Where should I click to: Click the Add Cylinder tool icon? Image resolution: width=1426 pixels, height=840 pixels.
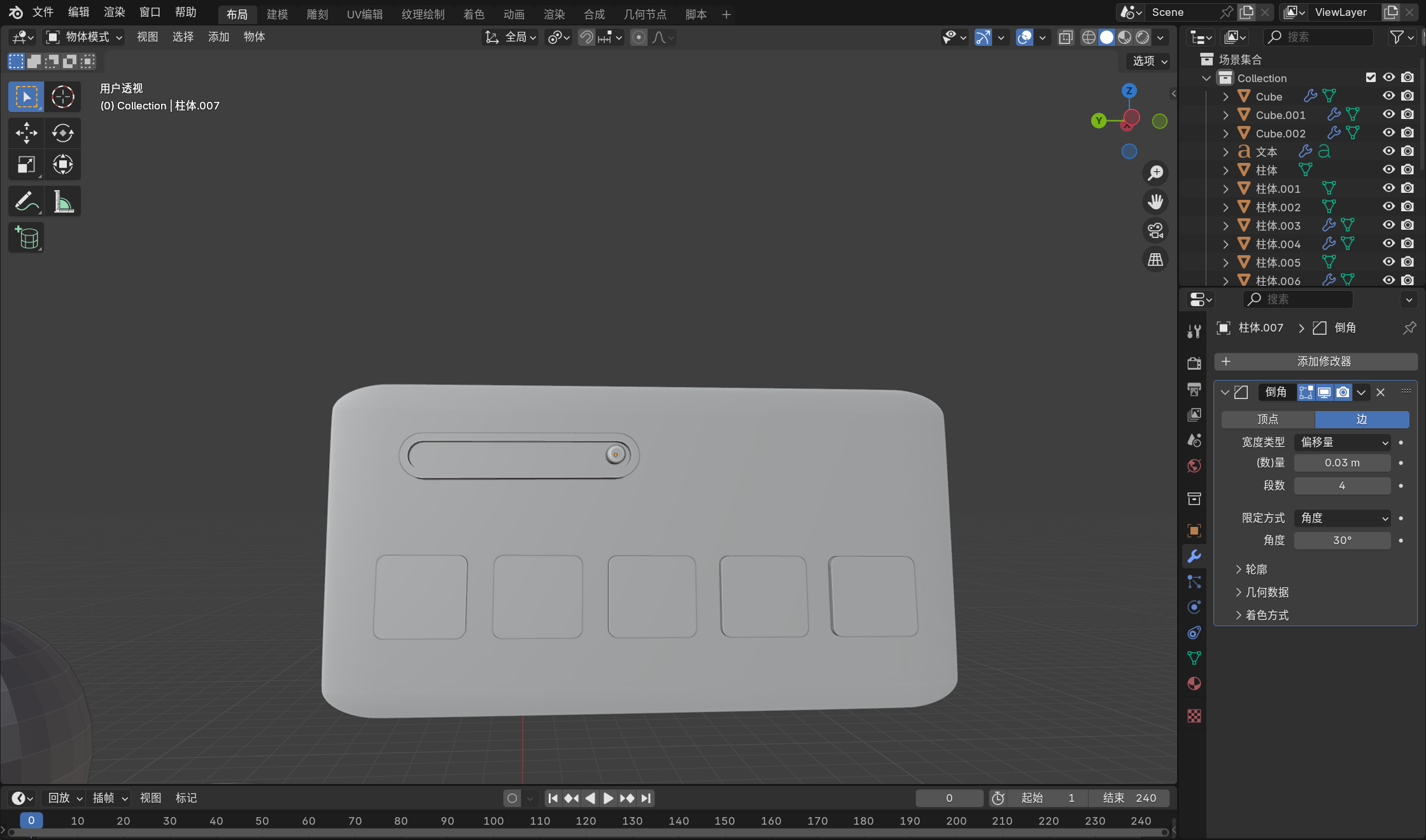point(26,238)
